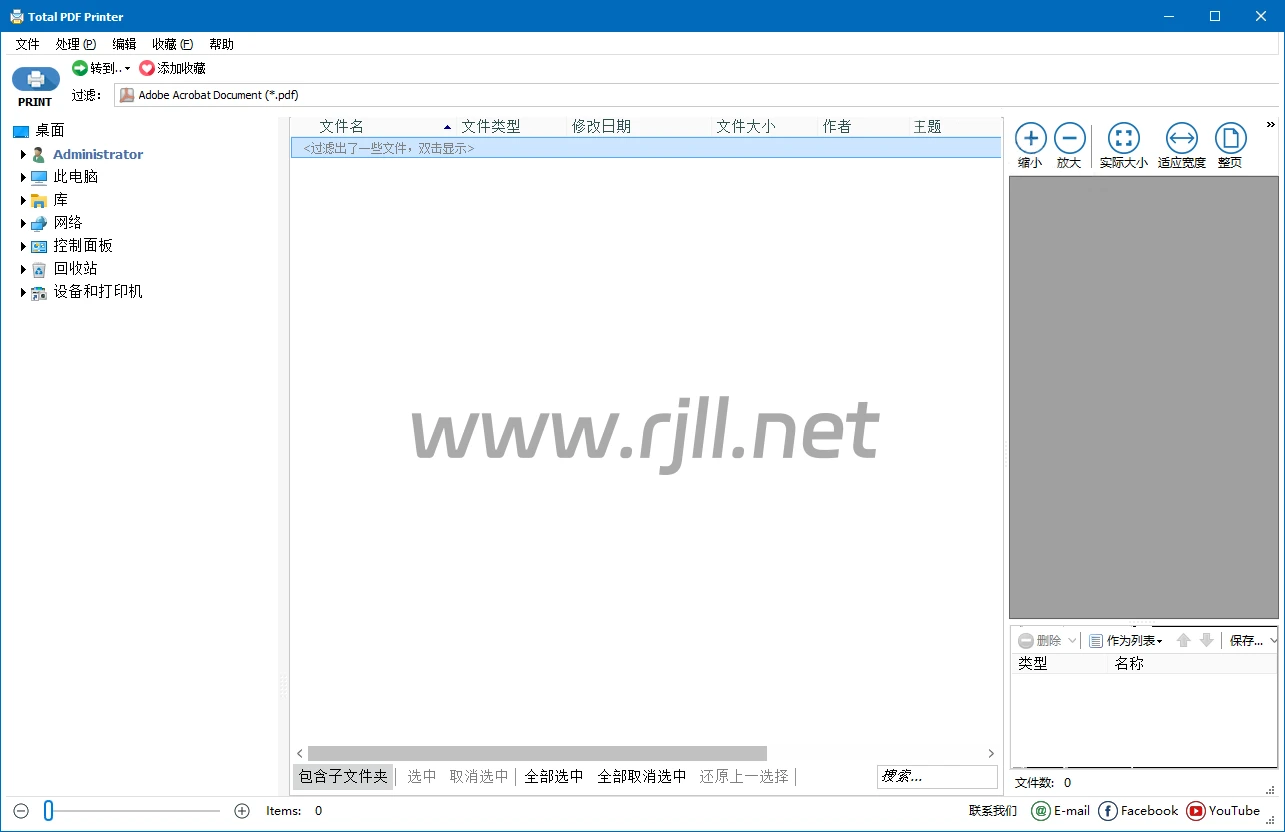Open the YouTube link icon

pos(1195,811)
